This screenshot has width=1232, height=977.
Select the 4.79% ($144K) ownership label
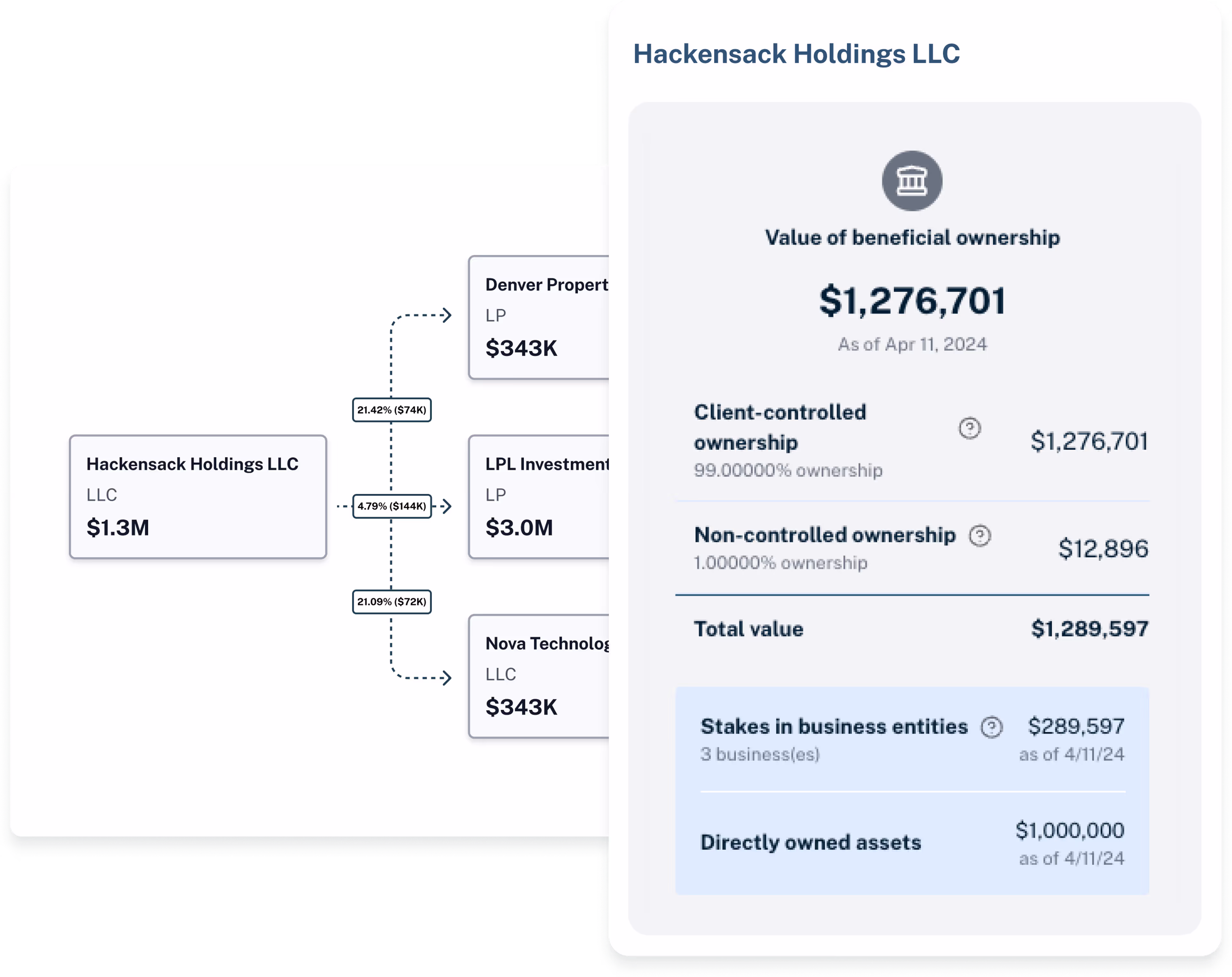[x=391, y=506]
